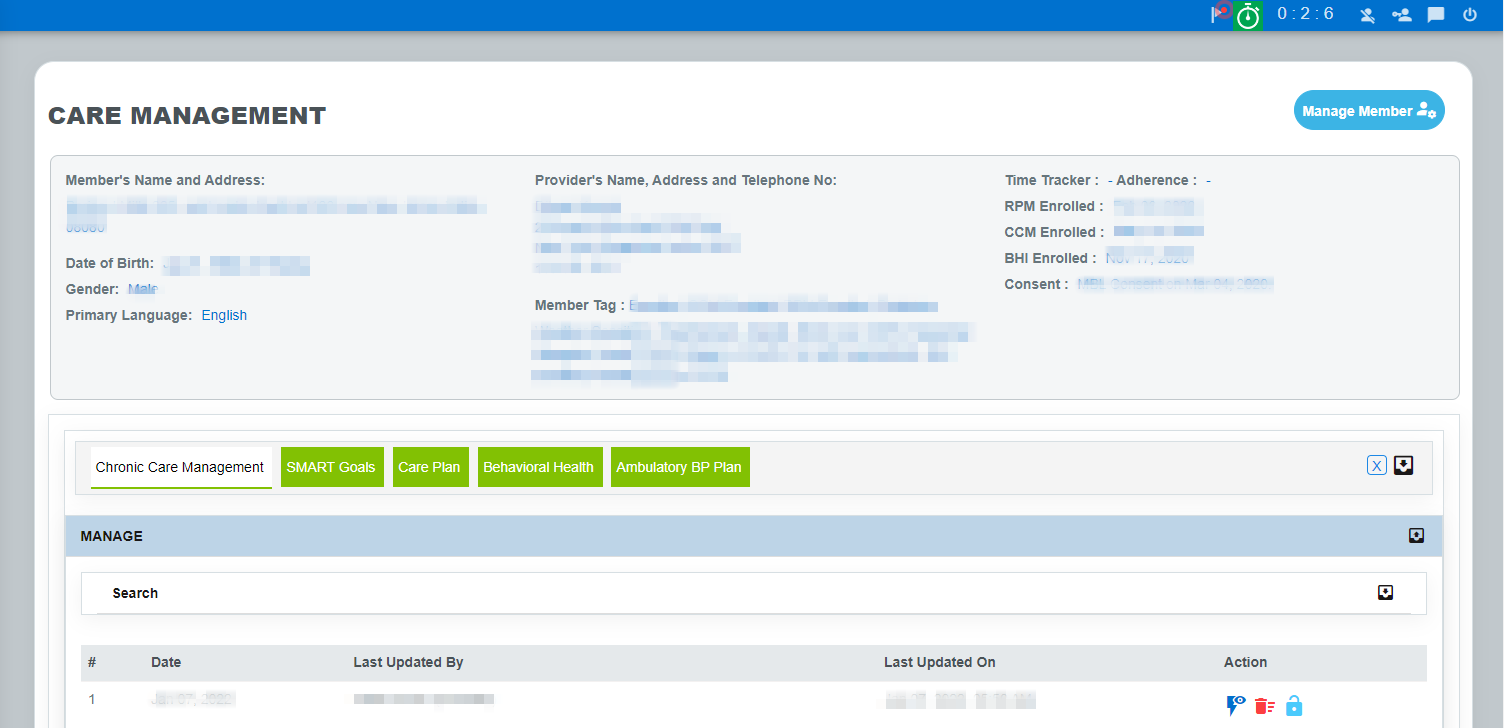Click the power logout icon
The width and height of the screenshot is (1504, 728).
[1469, 15]
